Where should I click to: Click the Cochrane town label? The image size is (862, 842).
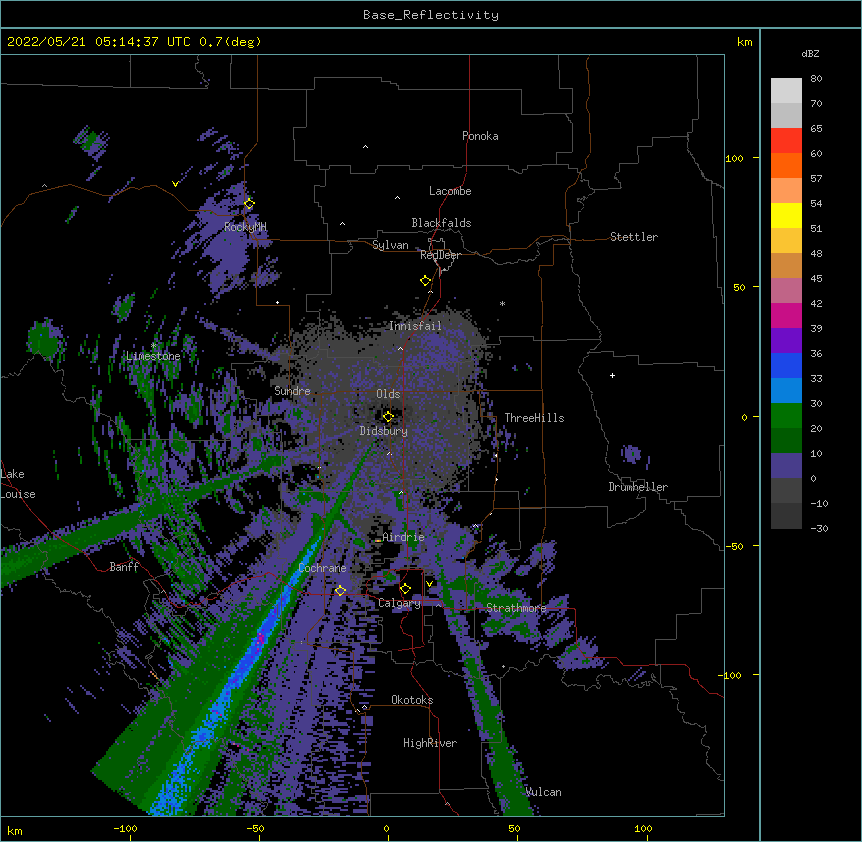click(x=322, y=568)
